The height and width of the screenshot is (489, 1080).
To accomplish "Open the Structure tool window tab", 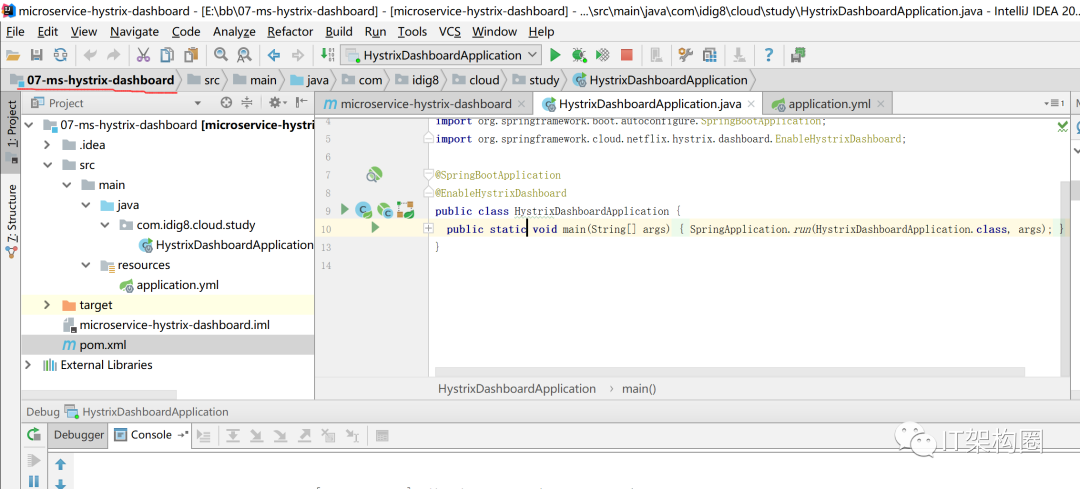I will point(11,220).
